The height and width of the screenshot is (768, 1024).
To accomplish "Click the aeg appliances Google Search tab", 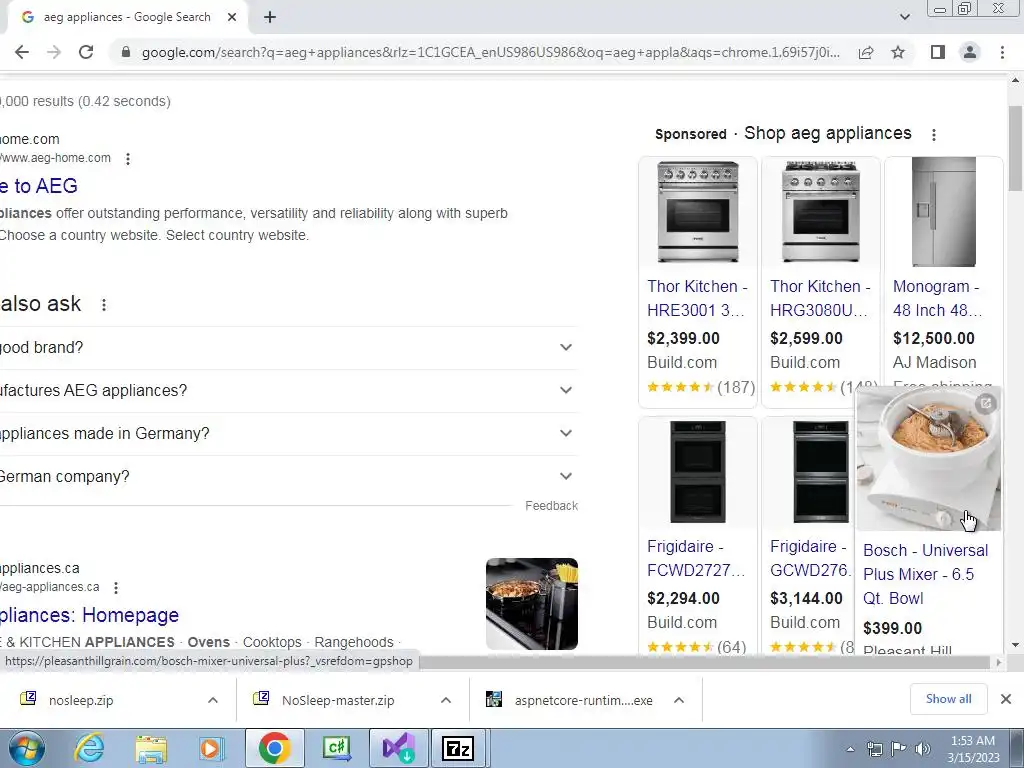I will (x=127, y=18).
